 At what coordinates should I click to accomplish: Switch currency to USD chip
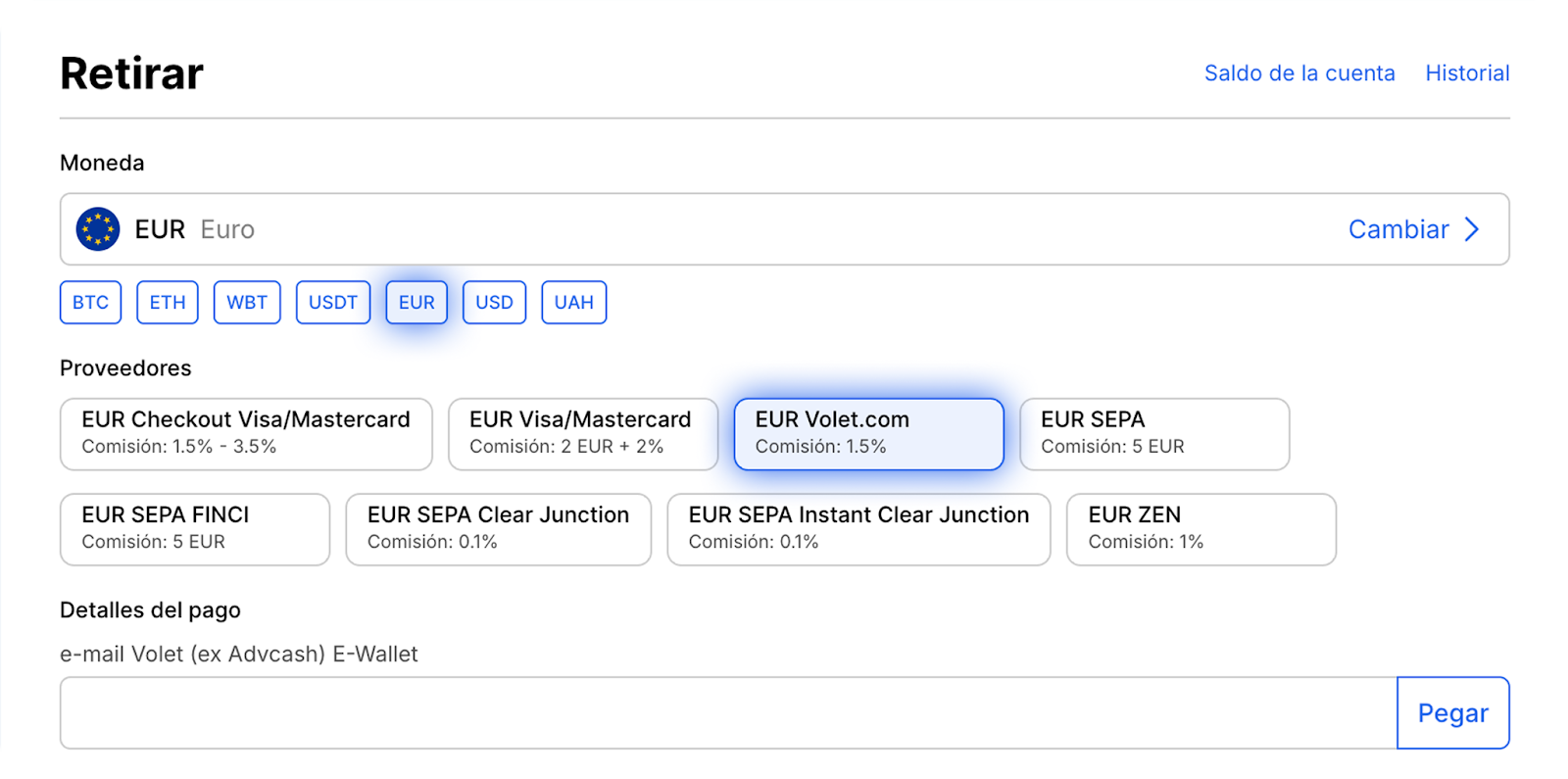point(494,303)
